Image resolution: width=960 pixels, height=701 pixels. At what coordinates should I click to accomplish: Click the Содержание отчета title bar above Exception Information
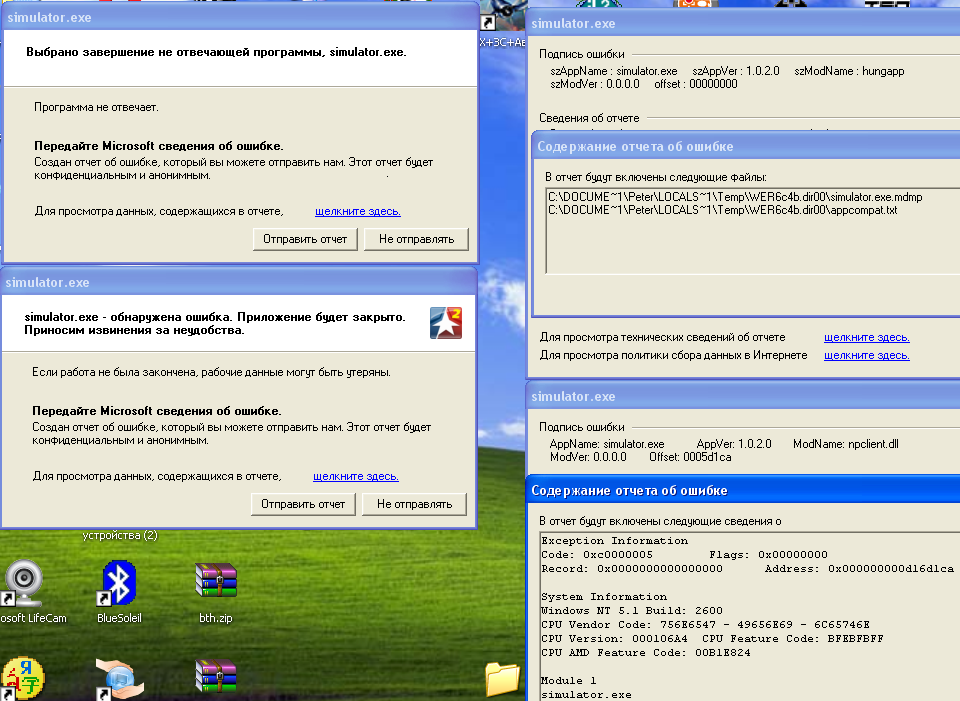[x=743, y=490]
